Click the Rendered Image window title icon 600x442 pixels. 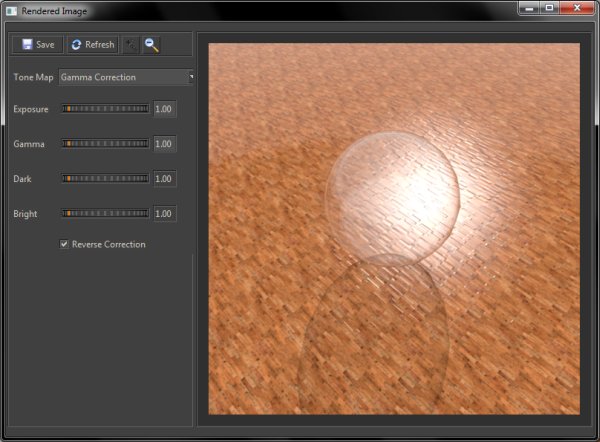point(11,11)
